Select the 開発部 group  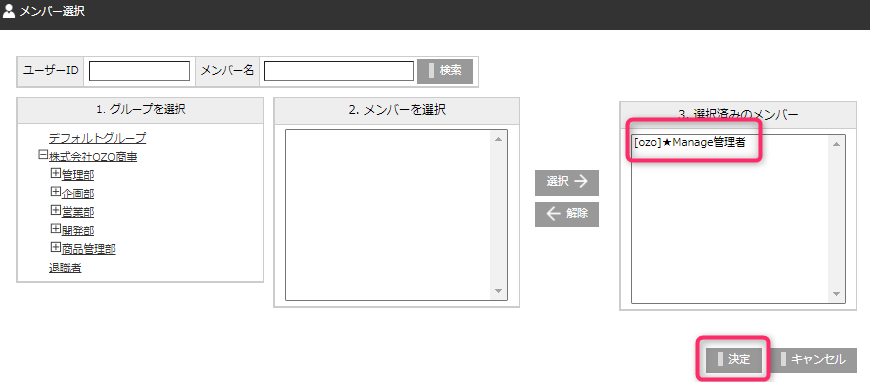(78, 230)
